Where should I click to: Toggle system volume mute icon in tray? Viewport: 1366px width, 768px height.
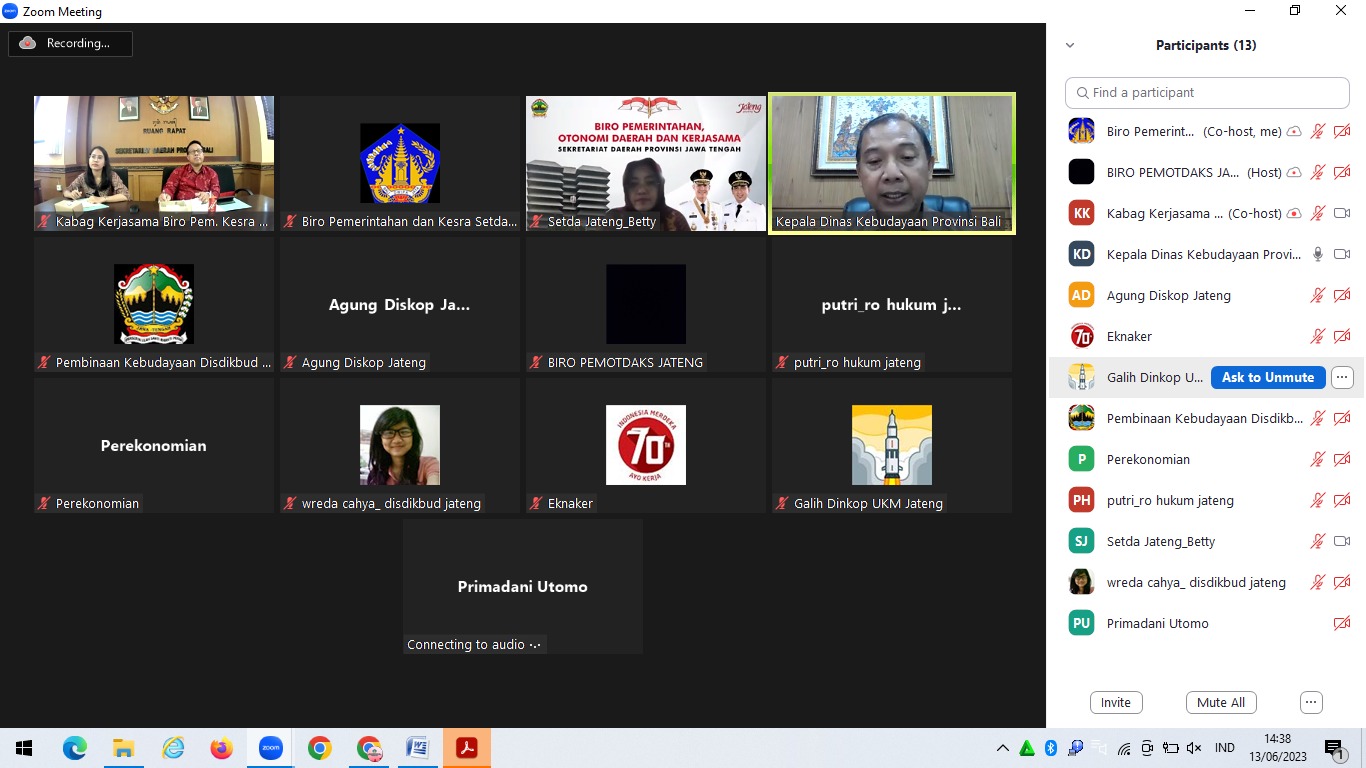point(1193,748)
